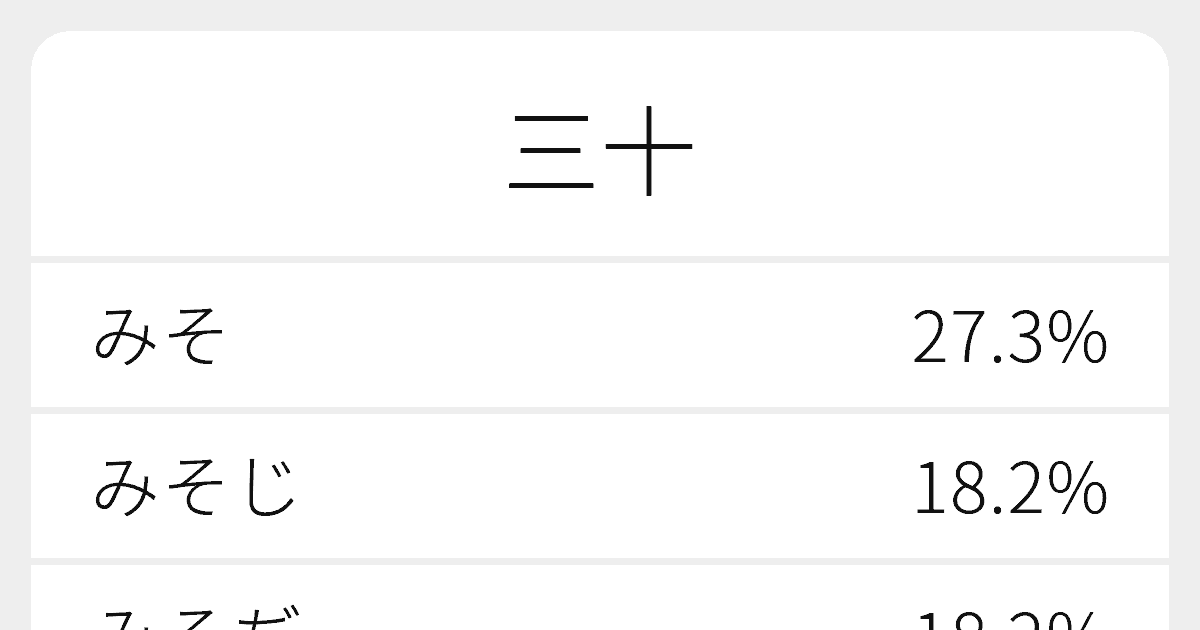
Task: Click empty space in the みそじ row
Action: (600, 488)
